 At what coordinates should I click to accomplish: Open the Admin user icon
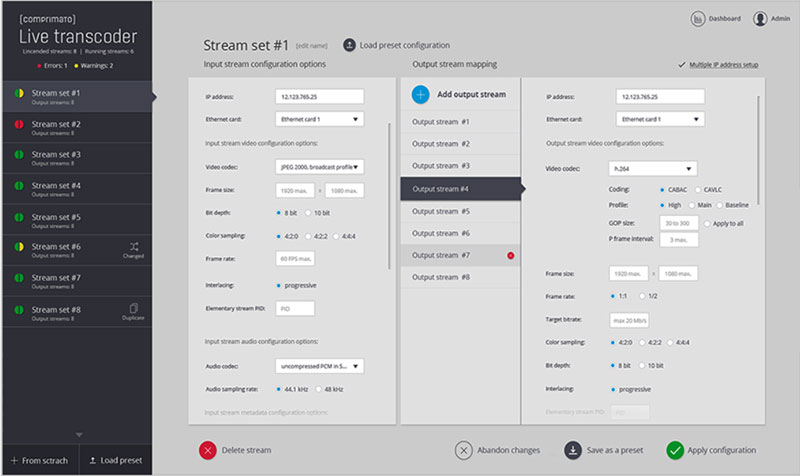pos(760,19)
